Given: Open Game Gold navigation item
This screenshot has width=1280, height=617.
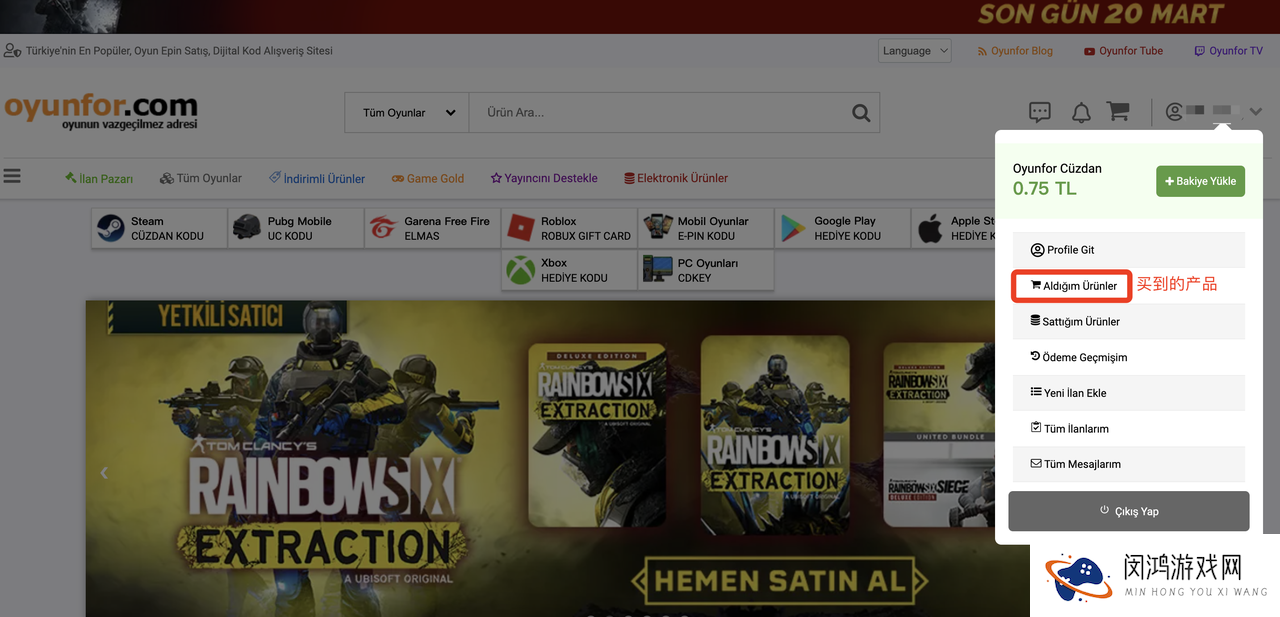Looking at the screenshot, I should pos(428,178).
